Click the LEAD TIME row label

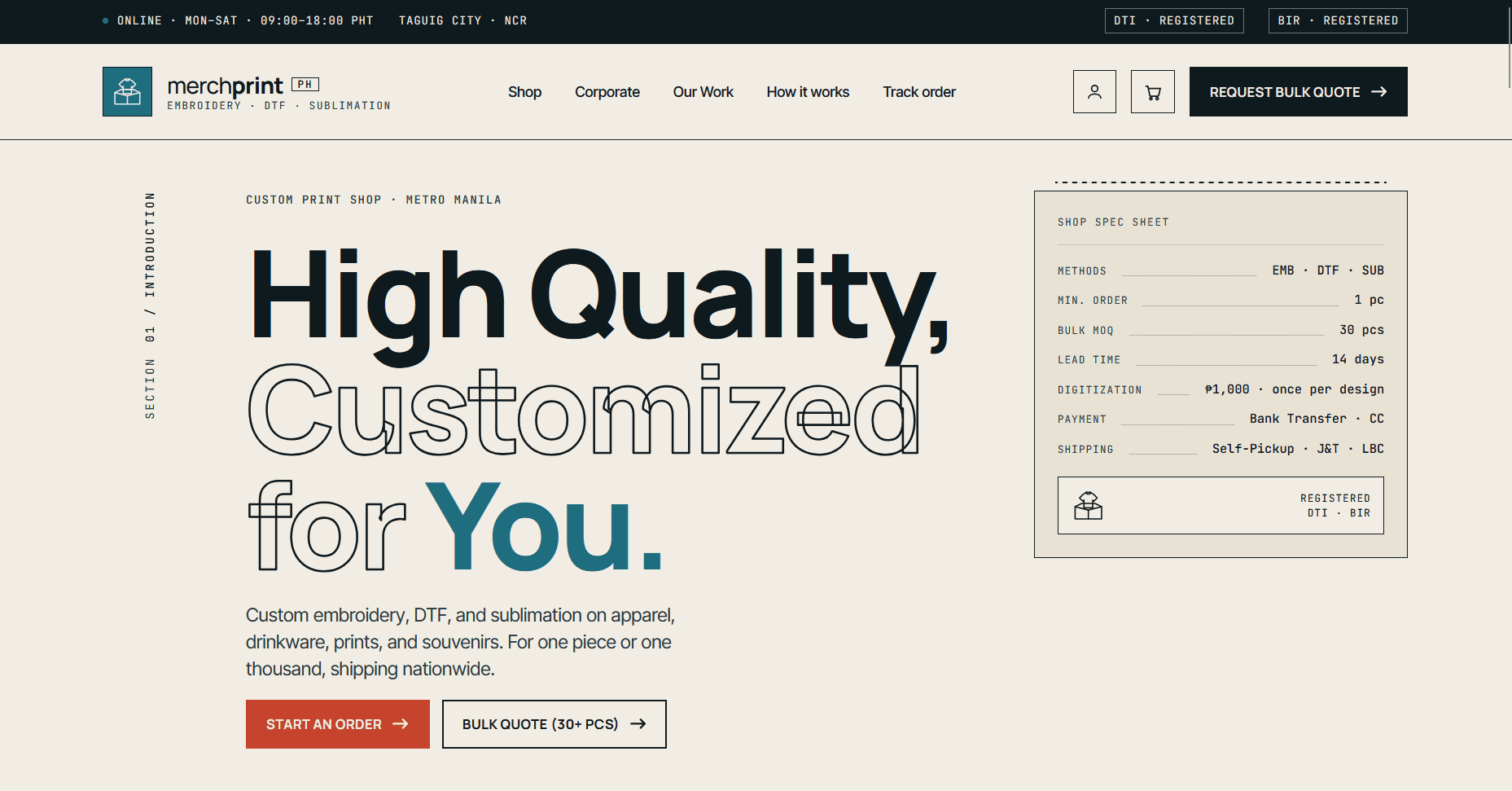(x=1089, y=360)
